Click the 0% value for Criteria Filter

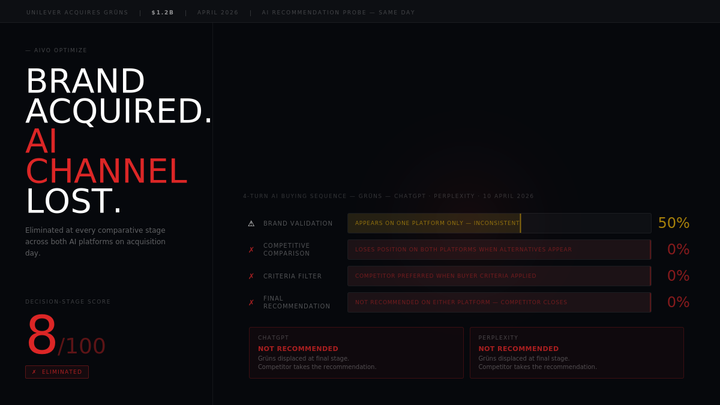(x=678, y=276)
